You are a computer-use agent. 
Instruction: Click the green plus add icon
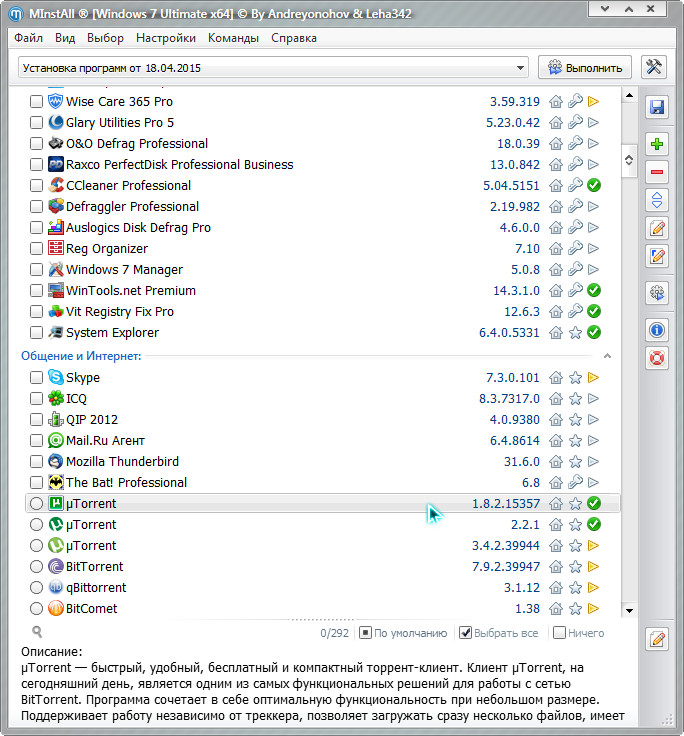click(656, 144)
